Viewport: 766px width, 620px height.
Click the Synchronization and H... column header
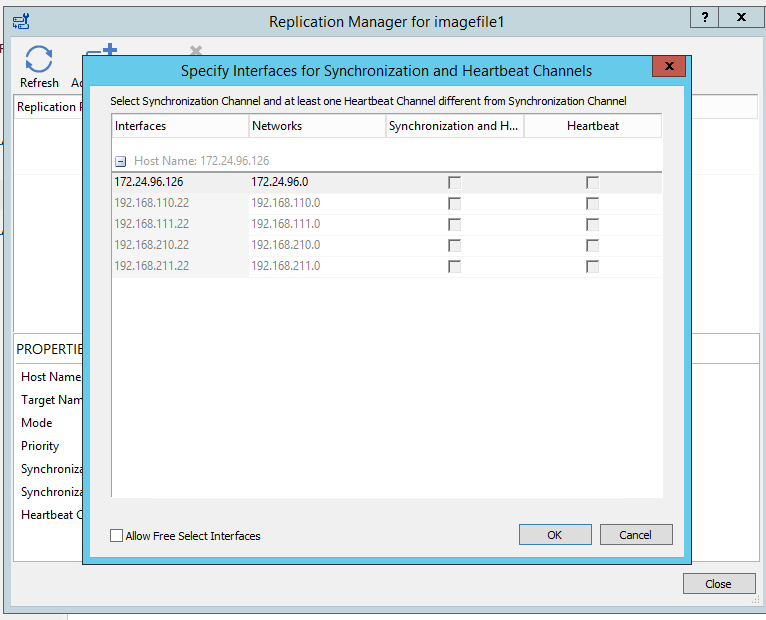(x=455, y=126)
